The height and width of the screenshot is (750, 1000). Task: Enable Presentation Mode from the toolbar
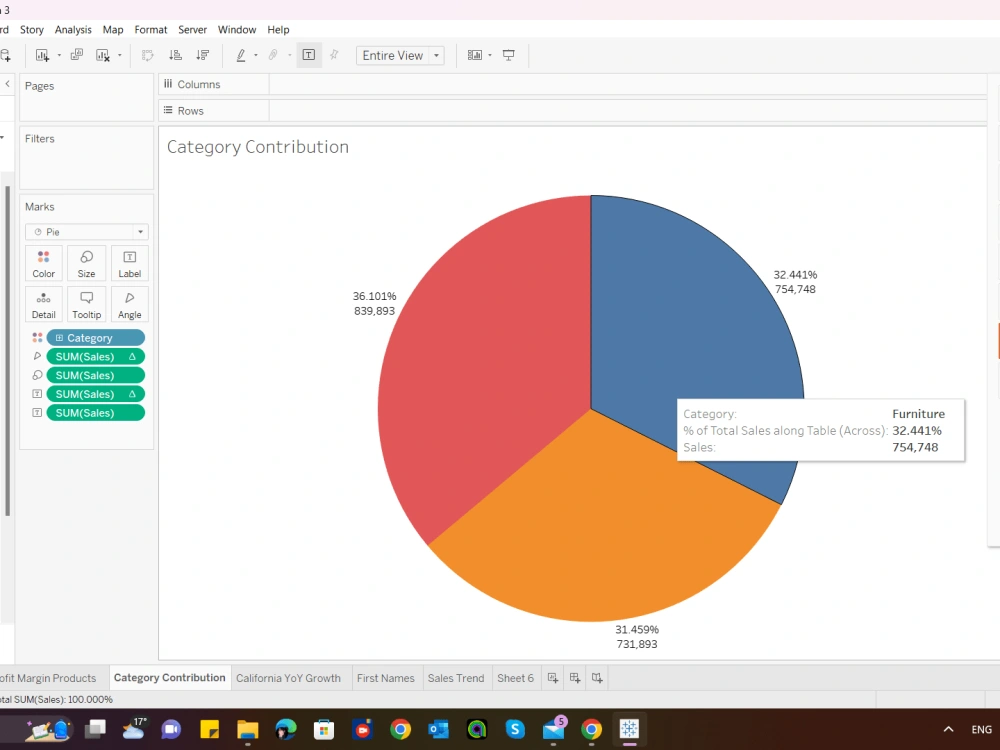[x=508, y=55]
